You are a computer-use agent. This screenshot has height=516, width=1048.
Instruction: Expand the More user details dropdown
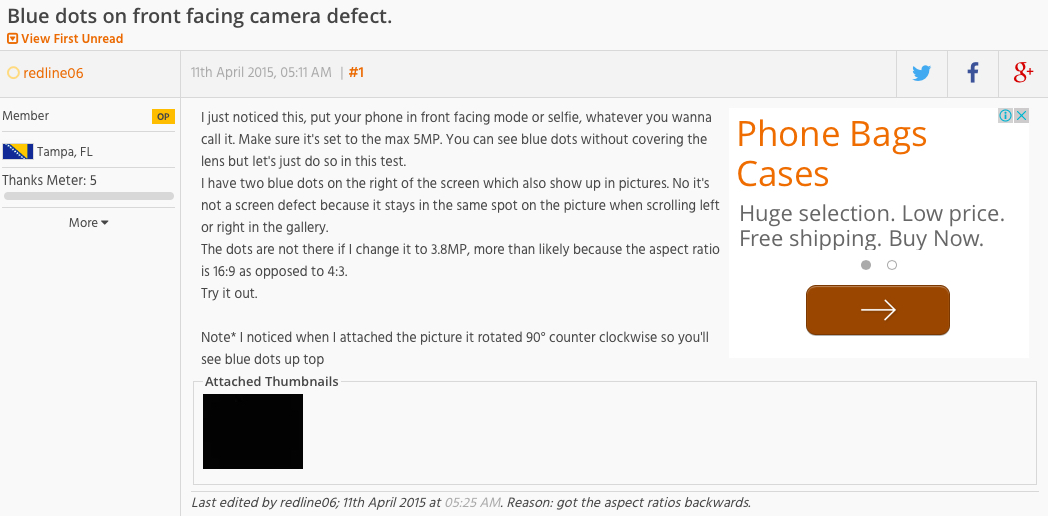coord(89,223)
